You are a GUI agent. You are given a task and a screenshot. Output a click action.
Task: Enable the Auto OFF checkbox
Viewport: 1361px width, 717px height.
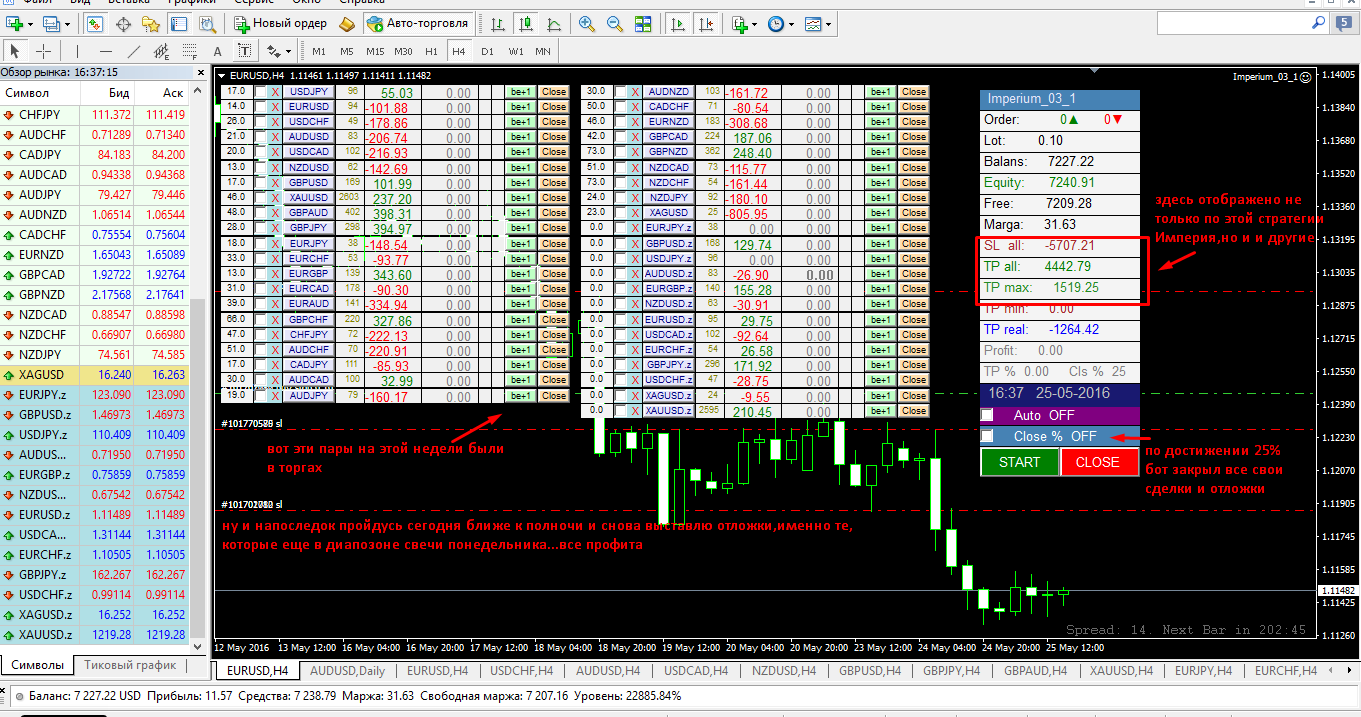987,415
